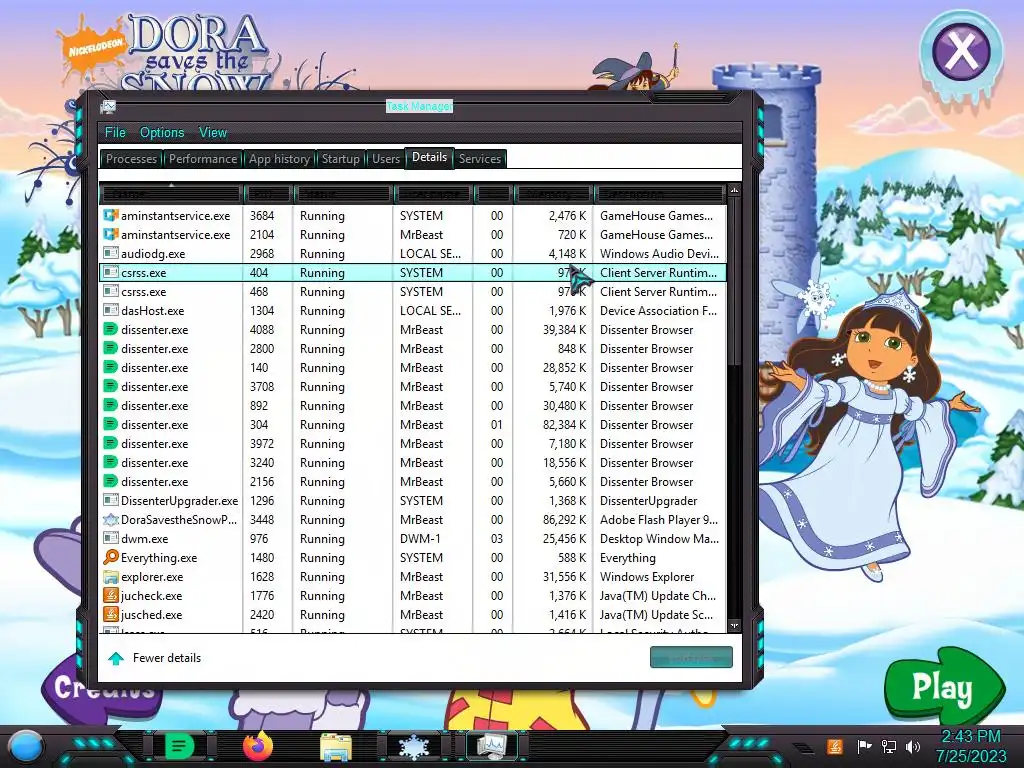Click the jusched.exe Java icon
Screen dimensions: 1024x768
tap(111, 614)
